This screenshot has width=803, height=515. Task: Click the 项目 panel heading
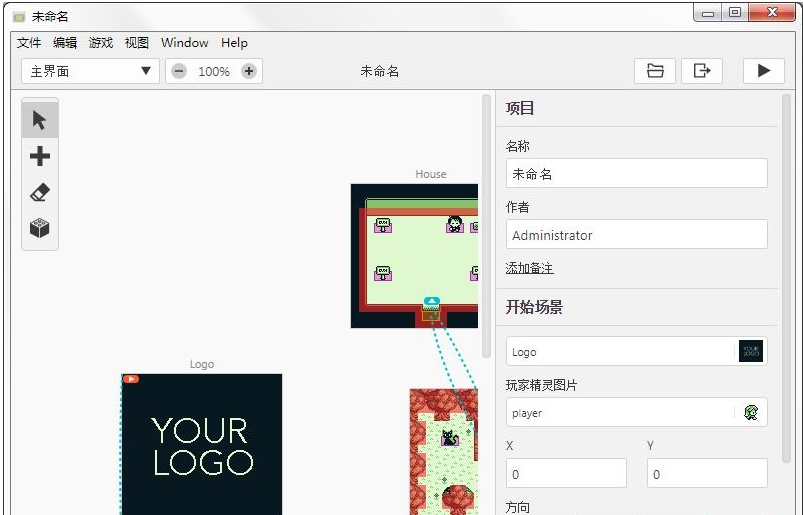(520, 109)
